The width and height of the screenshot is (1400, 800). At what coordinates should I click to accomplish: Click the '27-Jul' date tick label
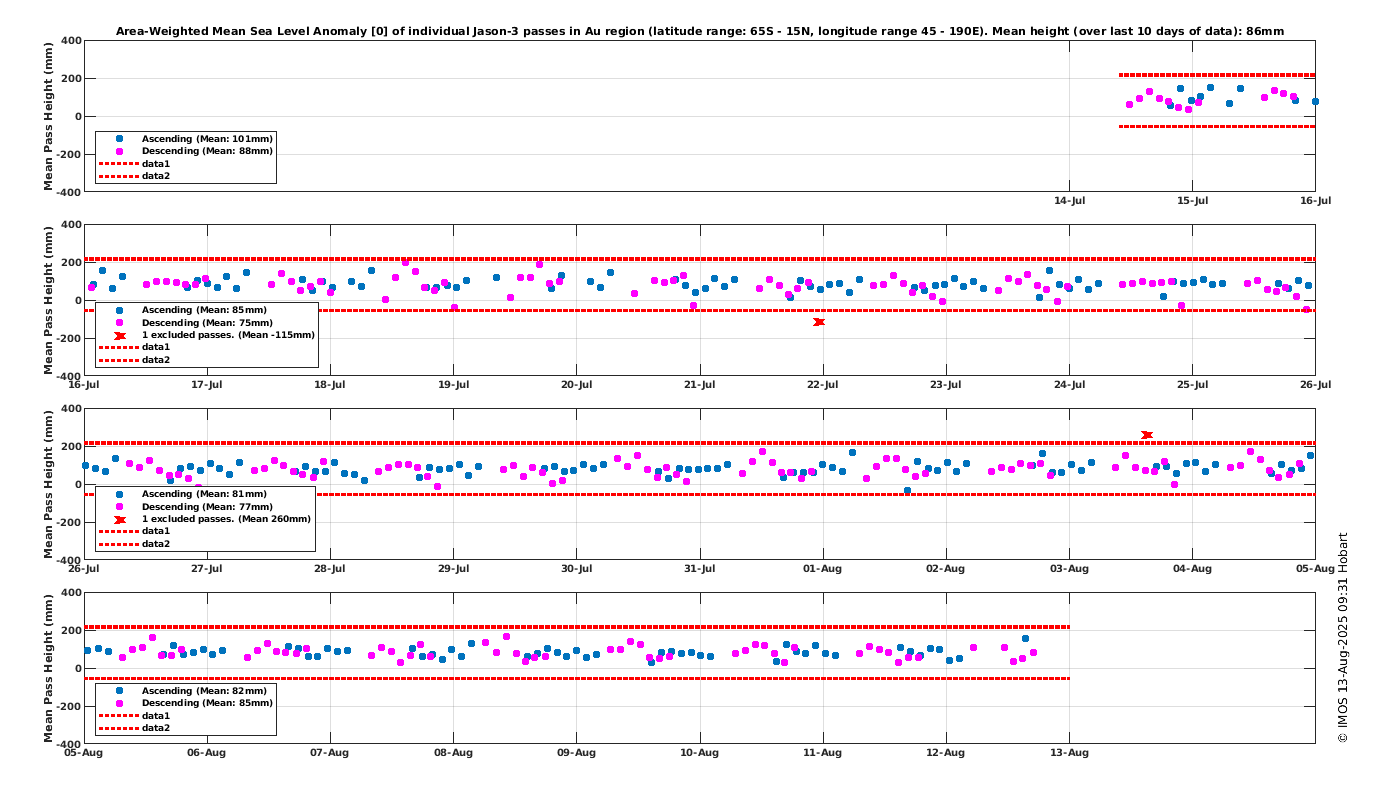click(x=206, y=569)
